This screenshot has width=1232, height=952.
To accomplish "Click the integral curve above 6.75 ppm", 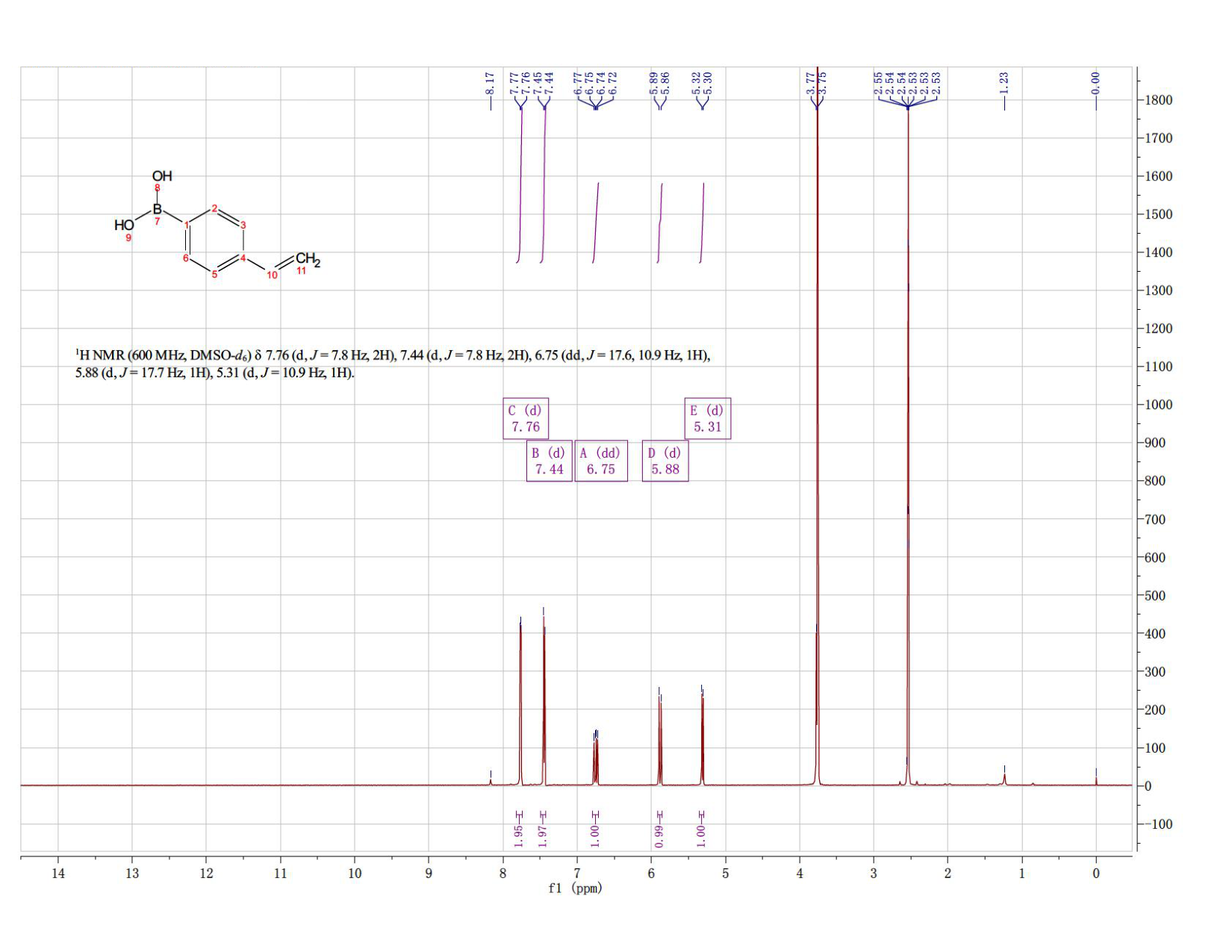I will 596,223.
